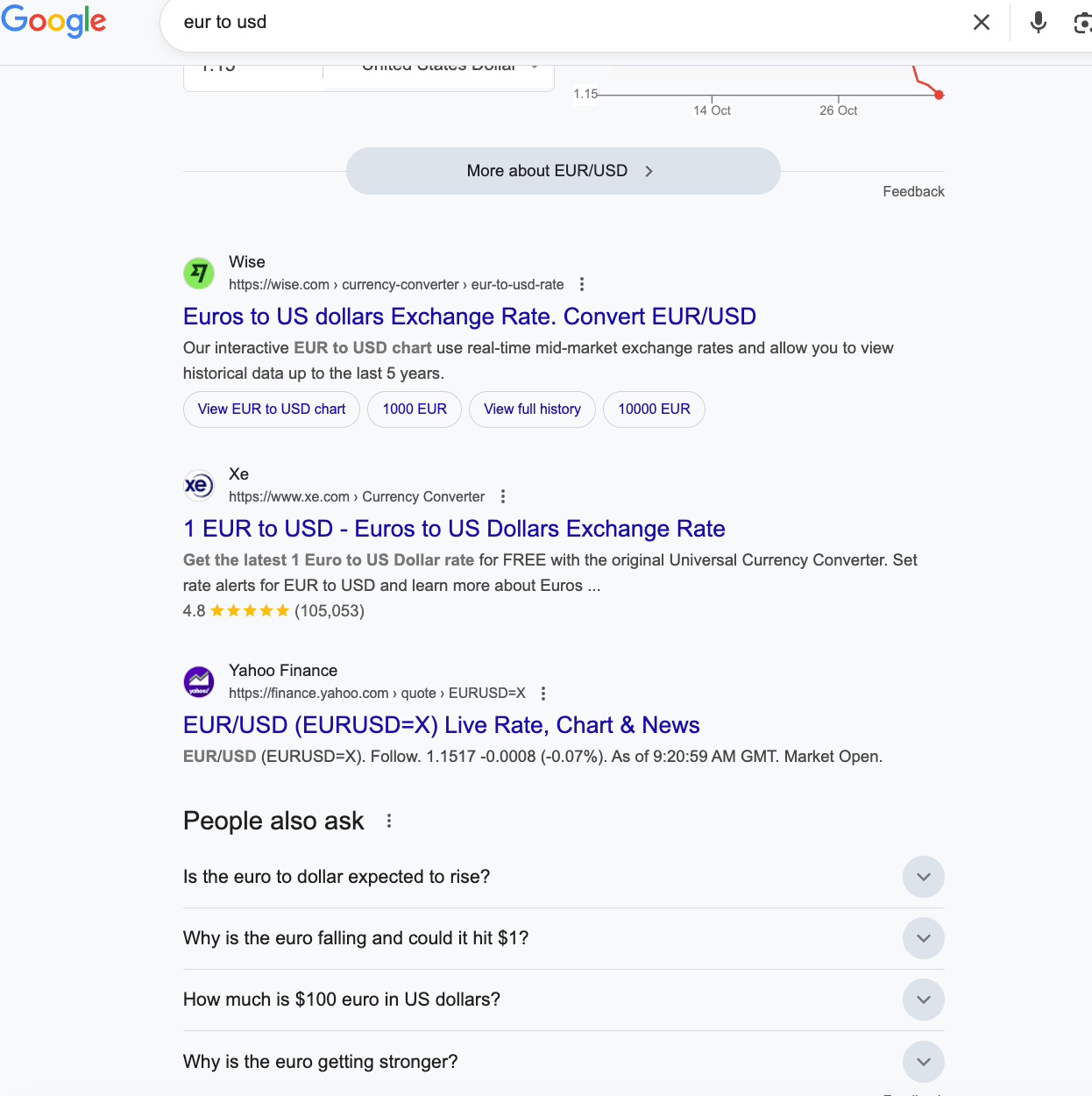Click the 14 Oct chart axis label
Viewport: 1092px width, 1096px height.
pyautogui.click(x=712, y=110)
